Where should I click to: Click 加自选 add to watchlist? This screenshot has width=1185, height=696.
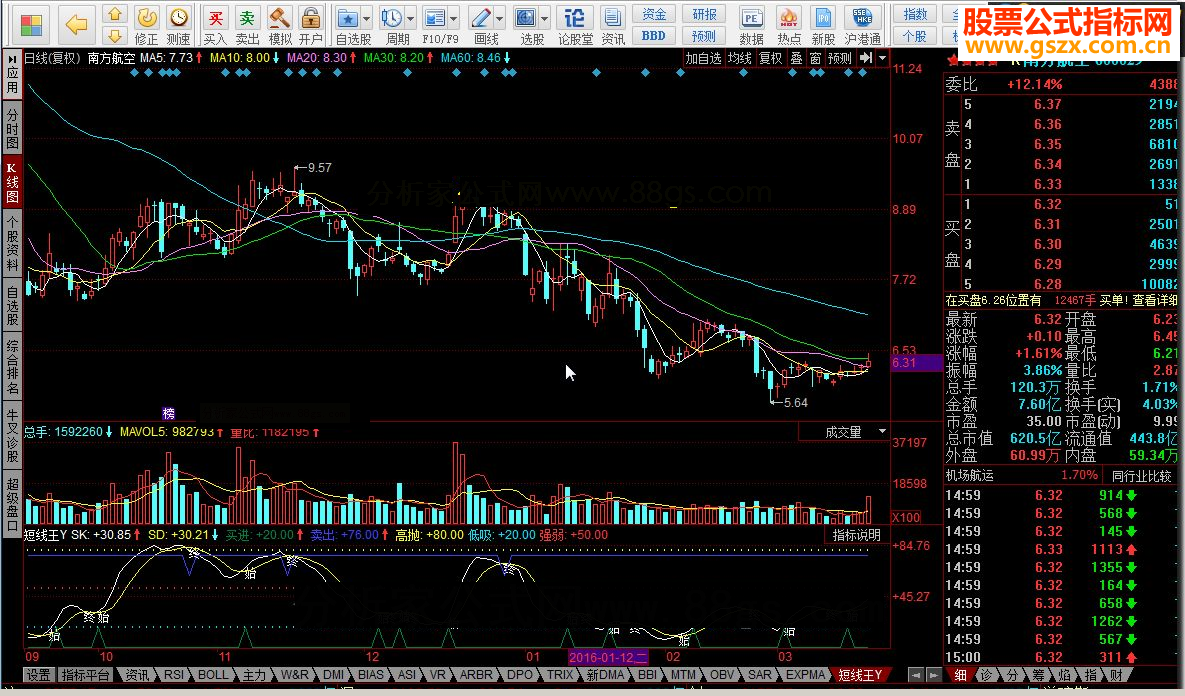click(703, 57)
